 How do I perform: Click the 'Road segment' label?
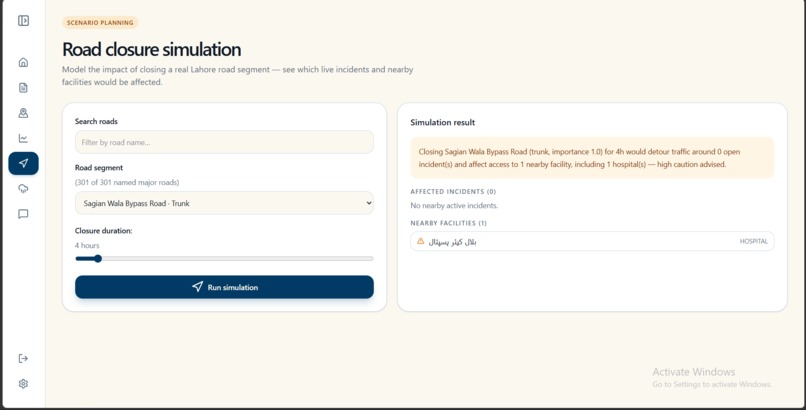(99, 167)
